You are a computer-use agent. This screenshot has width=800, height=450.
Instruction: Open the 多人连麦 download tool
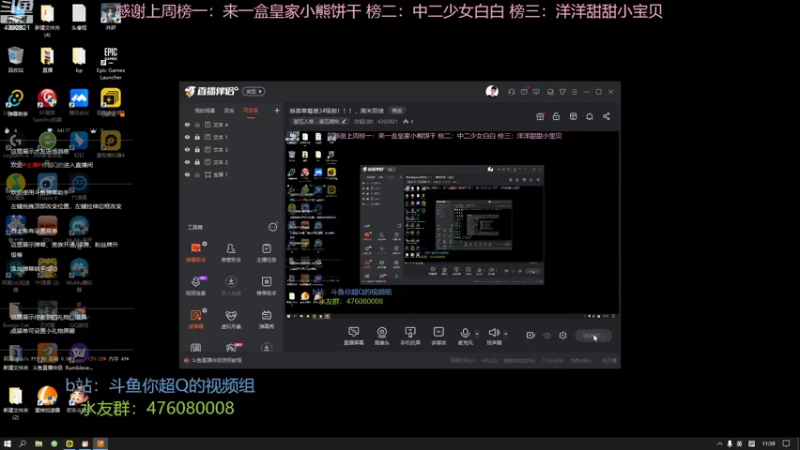pos(231,286)
